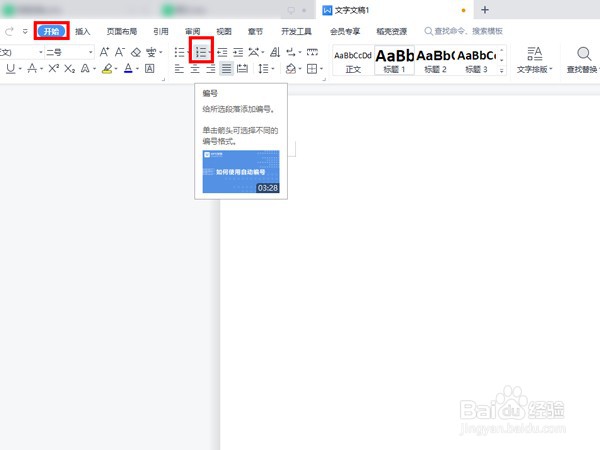The width and height of the screenshot is (600, 450).
Task: Apply the 标题 3 style
Action: pyautogui.click(x=476, y=61)
